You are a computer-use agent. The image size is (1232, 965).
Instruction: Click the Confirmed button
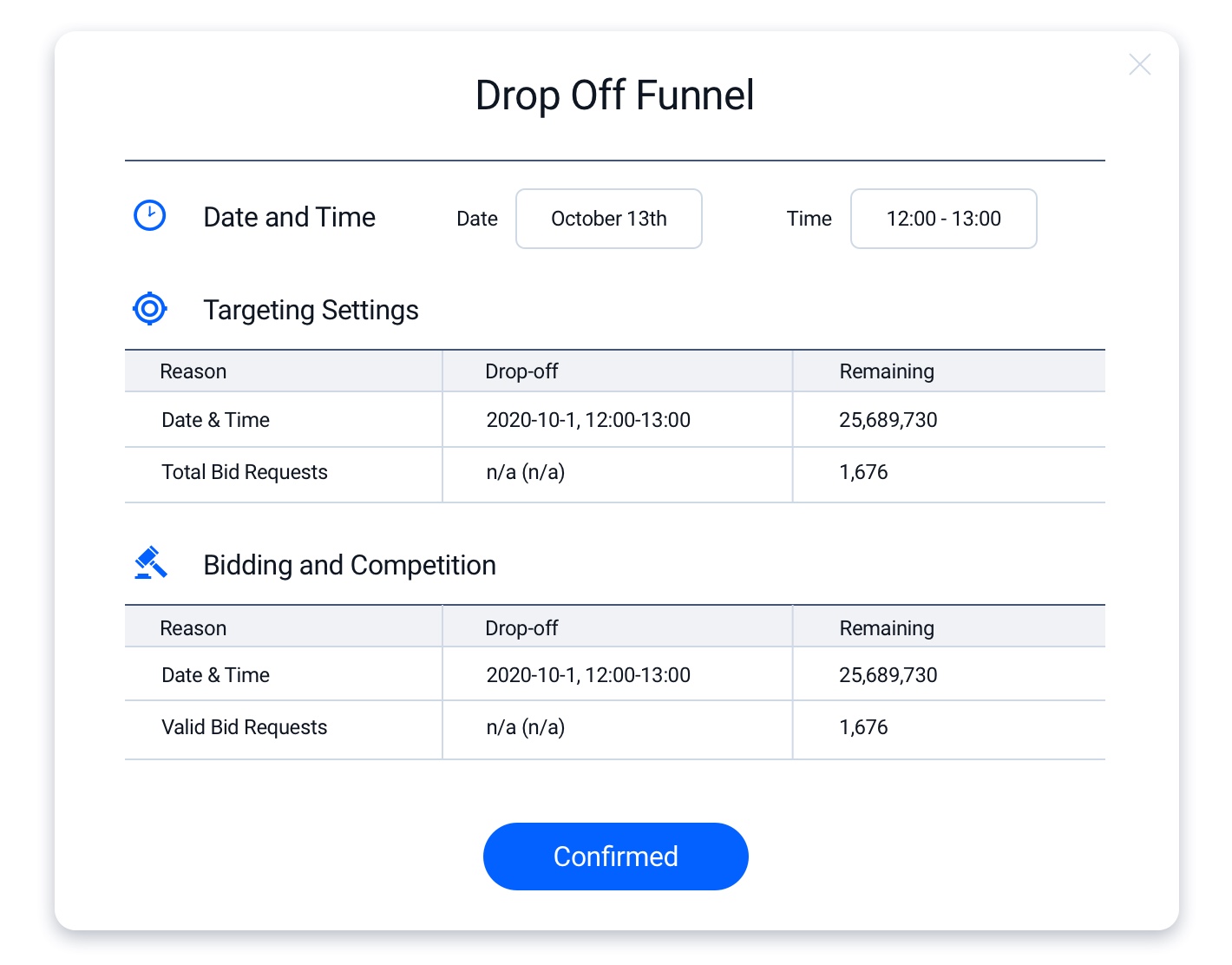[x=615, y=857]
